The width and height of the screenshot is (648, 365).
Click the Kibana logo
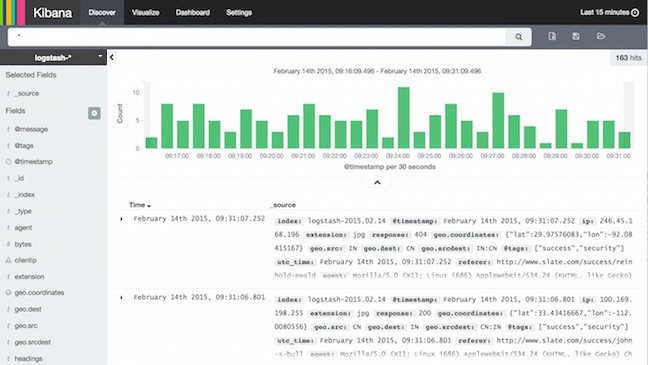(52, 13)
